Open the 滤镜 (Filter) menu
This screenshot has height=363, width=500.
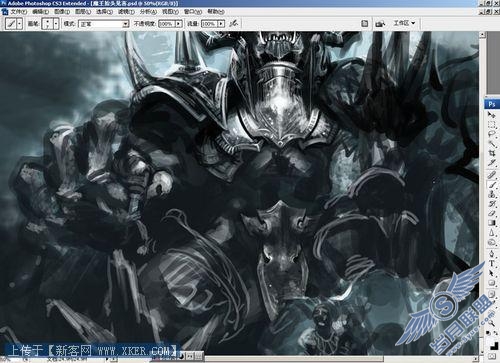pos(126,12)
